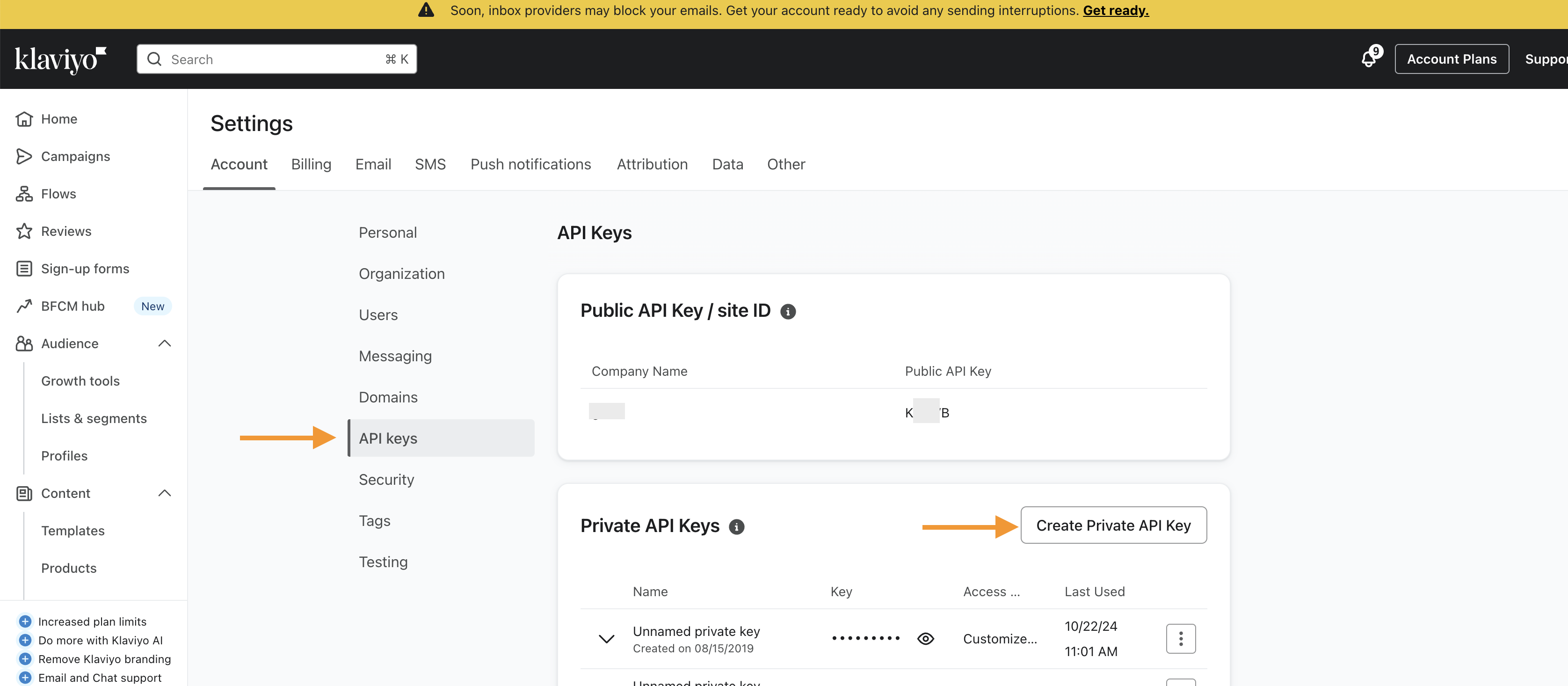Click the Key column header
This screenshot has height=686, width=1568.
[x=841, y=591]
